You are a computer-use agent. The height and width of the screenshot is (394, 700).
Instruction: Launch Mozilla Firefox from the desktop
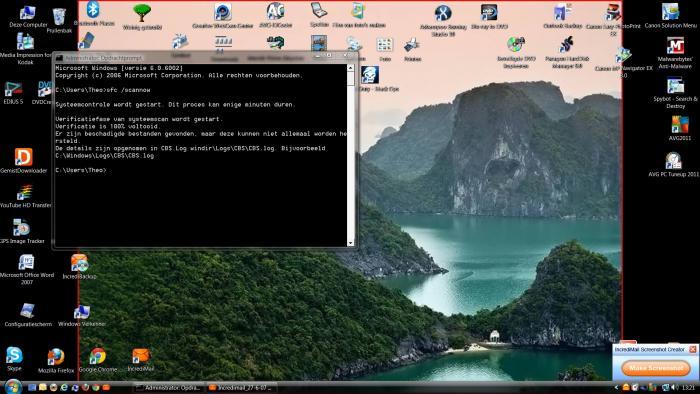click(x=56, y=361)
